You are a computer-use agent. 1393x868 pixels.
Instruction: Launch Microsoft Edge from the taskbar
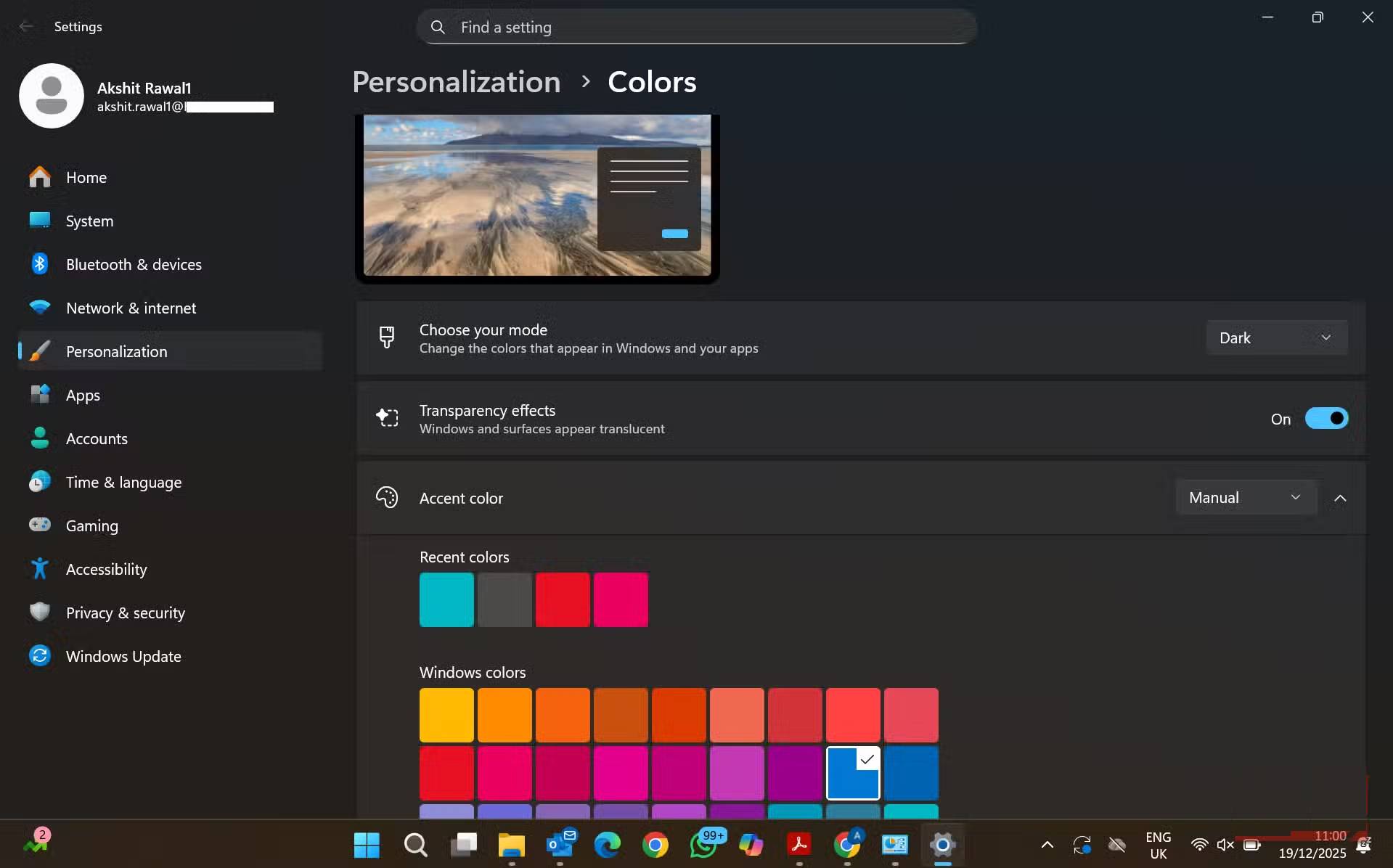pyautogui.click(x=607, y=845)
